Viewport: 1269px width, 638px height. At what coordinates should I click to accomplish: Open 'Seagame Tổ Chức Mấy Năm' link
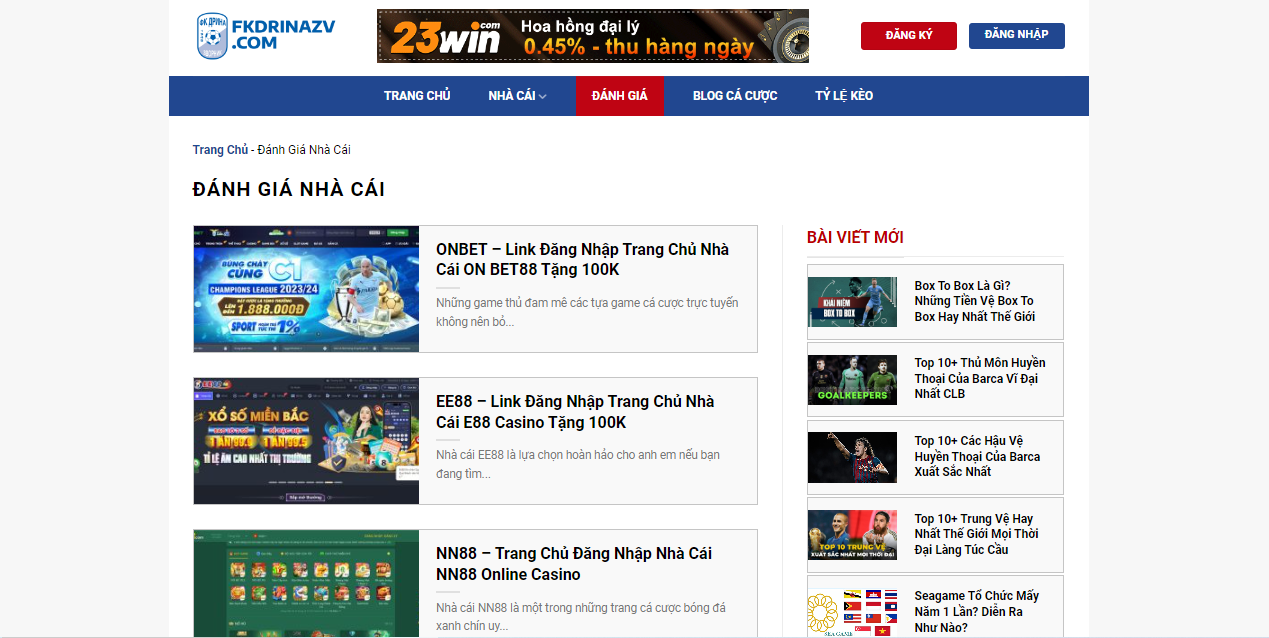[x=977, y=611]
